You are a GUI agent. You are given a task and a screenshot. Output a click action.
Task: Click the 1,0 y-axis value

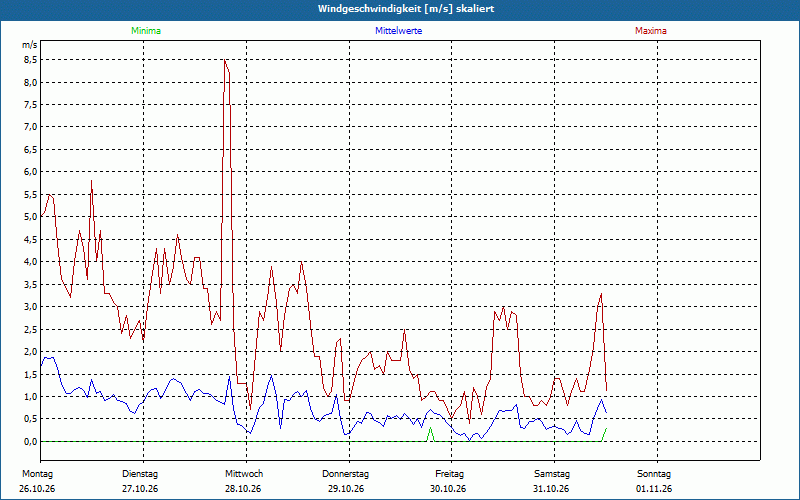point(31,396)
